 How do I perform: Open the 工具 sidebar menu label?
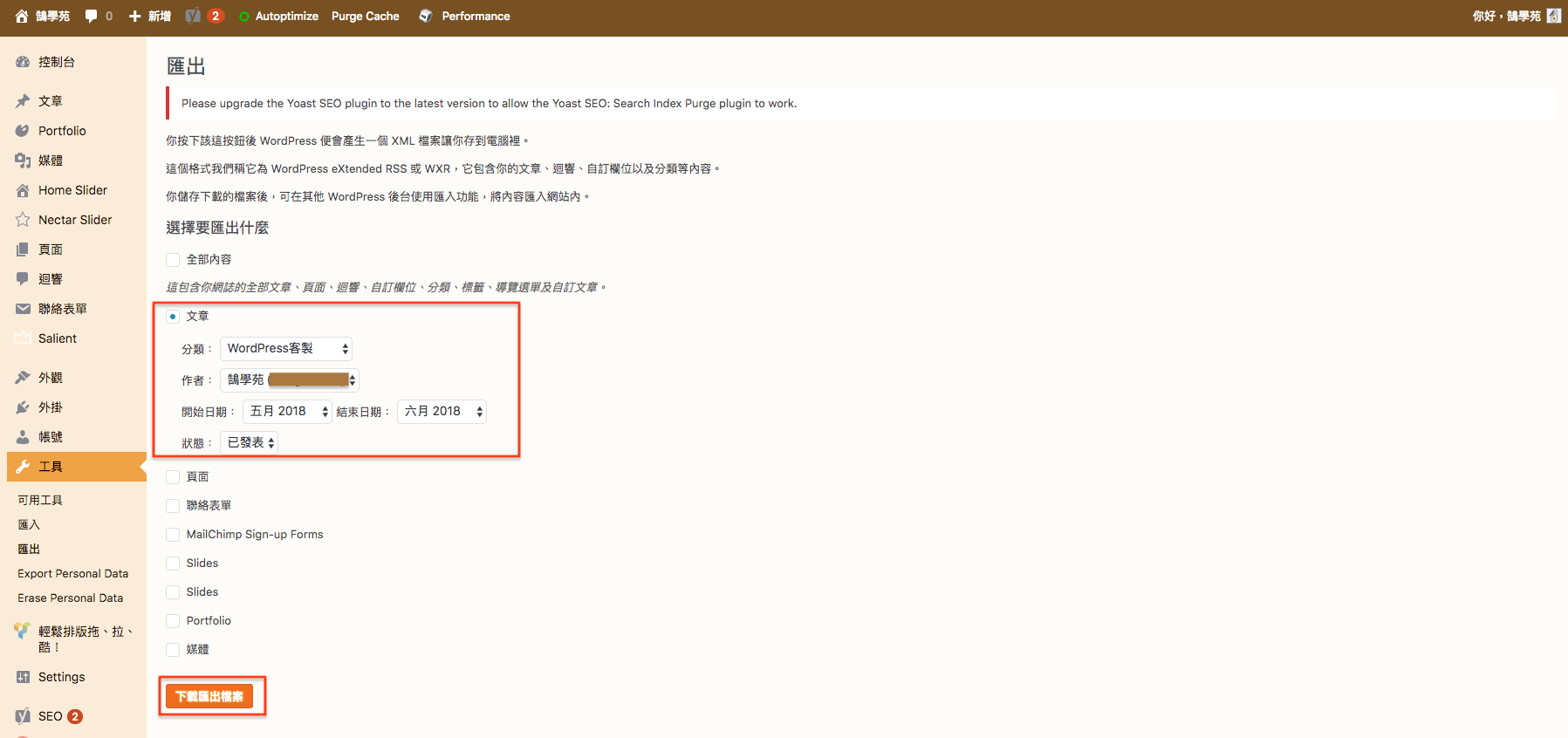click(51, 467)
